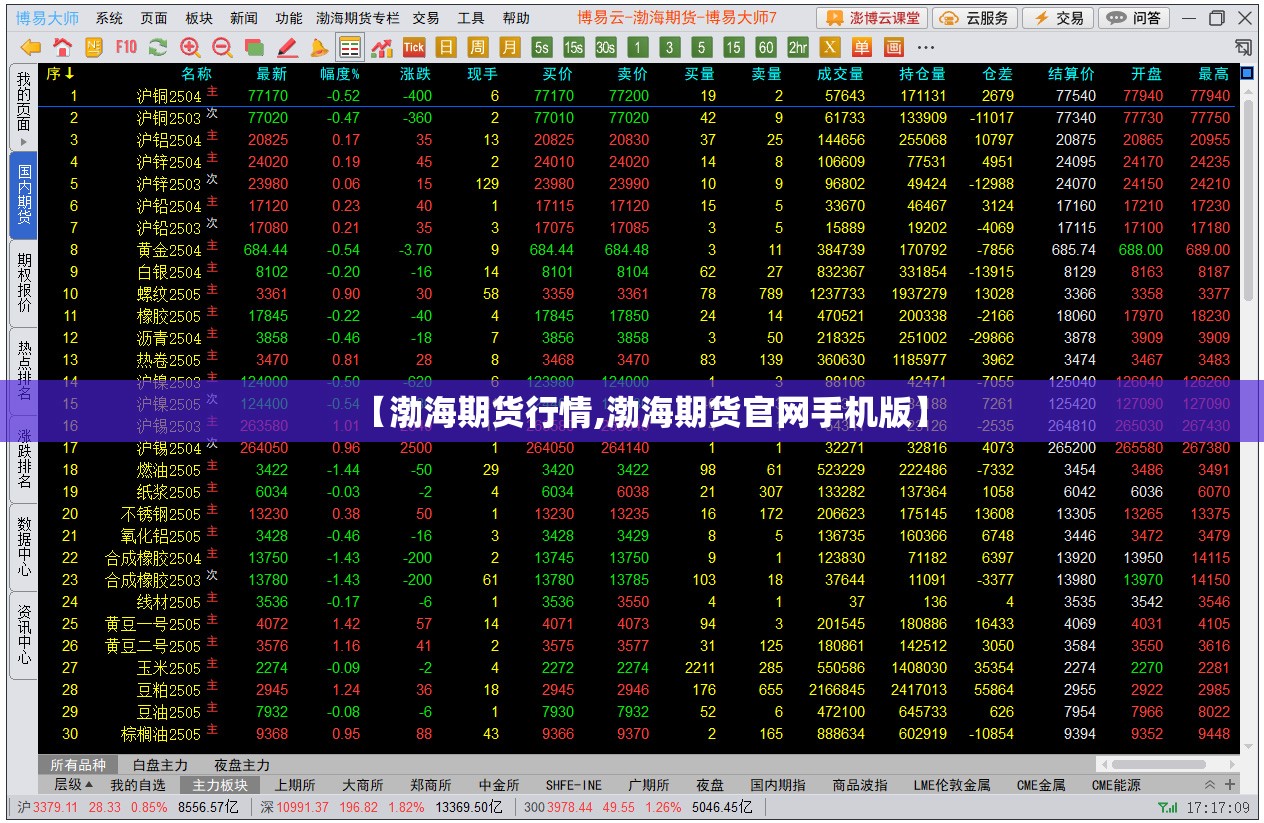The height and width of the screenshot is (823, 1264).
Task: Select the 2hr period icon
Action: (798, 47)
